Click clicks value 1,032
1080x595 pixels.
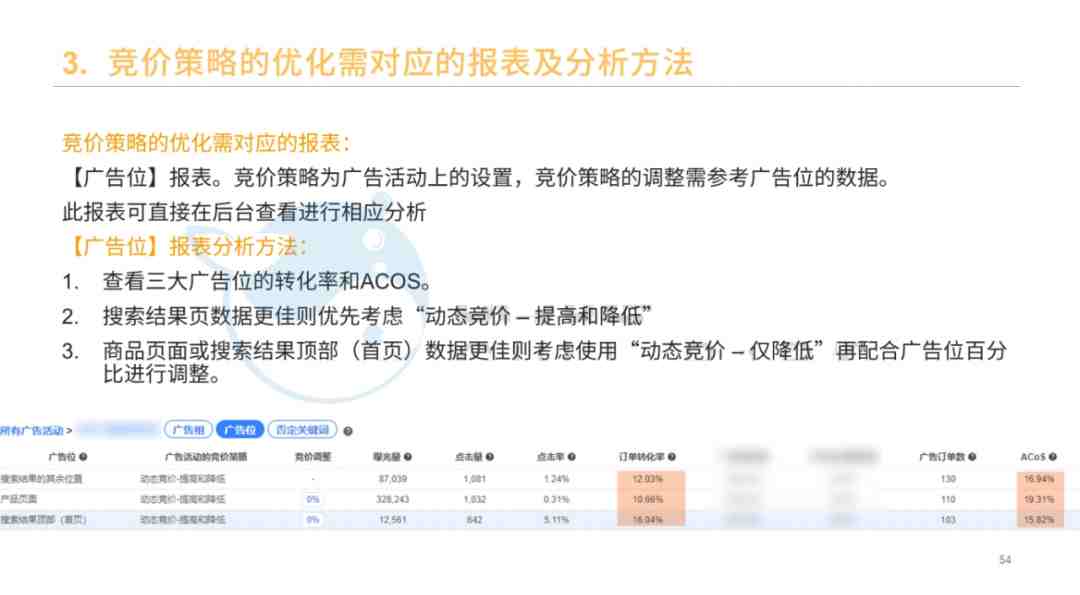[475, 499]
